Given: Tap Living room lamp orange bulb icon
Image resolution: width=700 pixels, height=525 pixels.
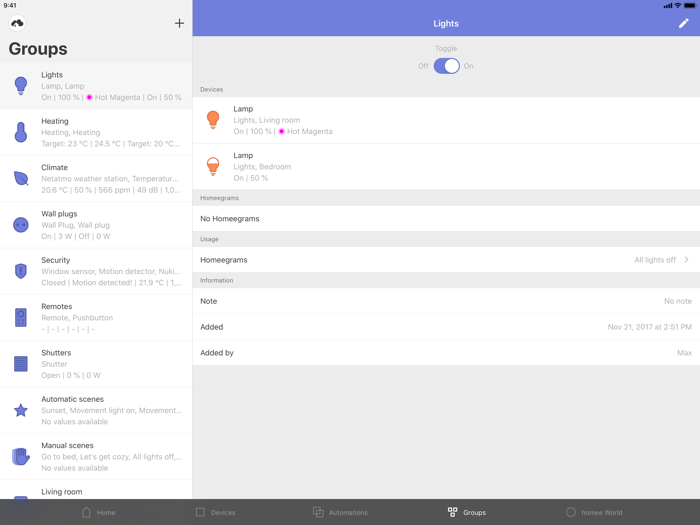Looking at the screenshot, I should pyautogui.click(x=213, y=120).
